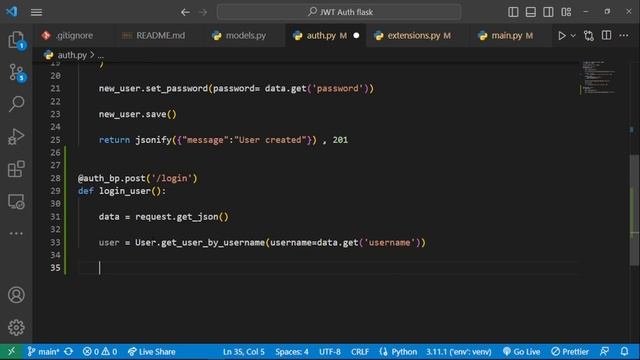Open the Prettier status item

pyautogui.click(x=570, y=351)
